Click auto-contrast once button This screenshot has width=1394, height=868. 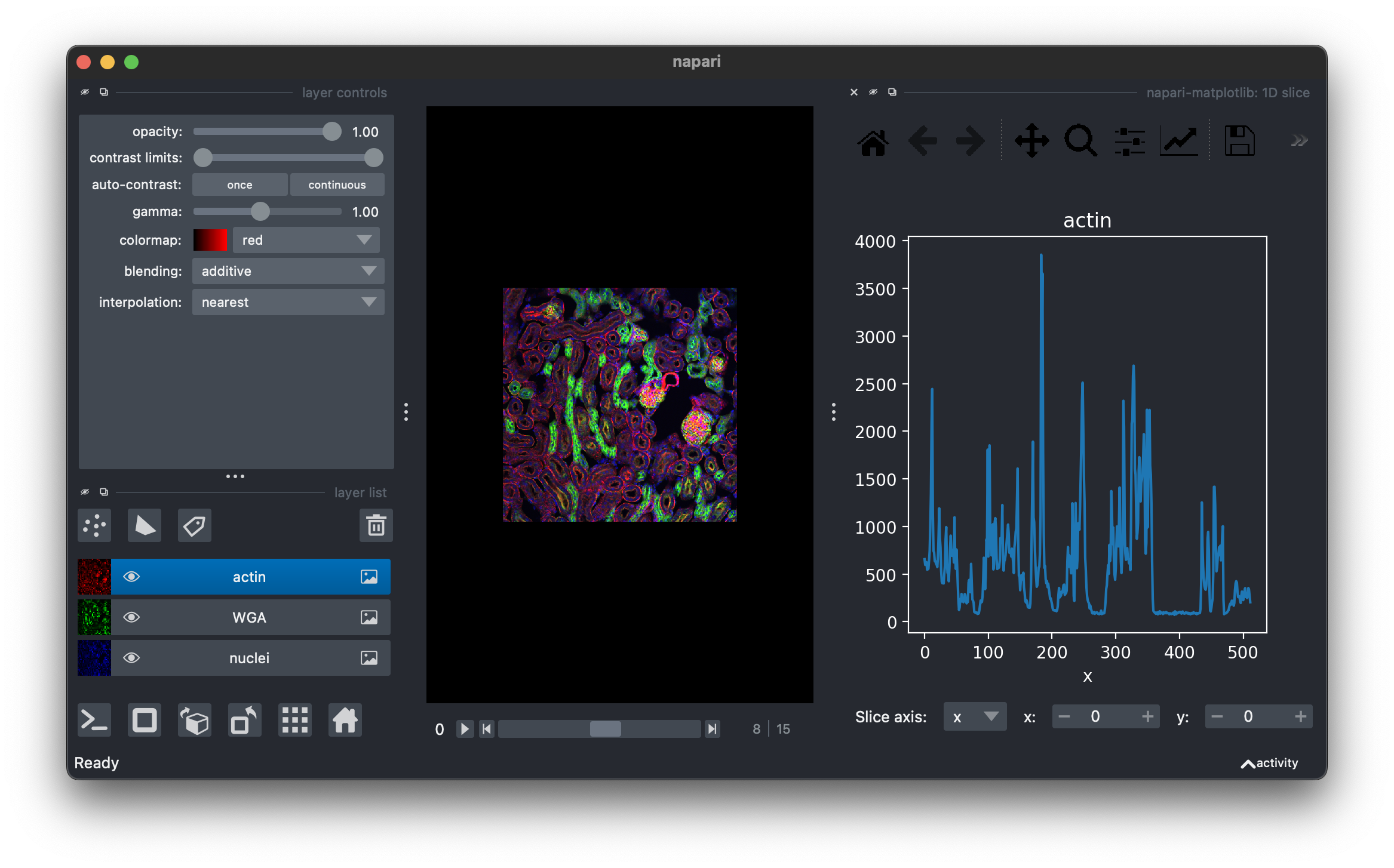240,185
